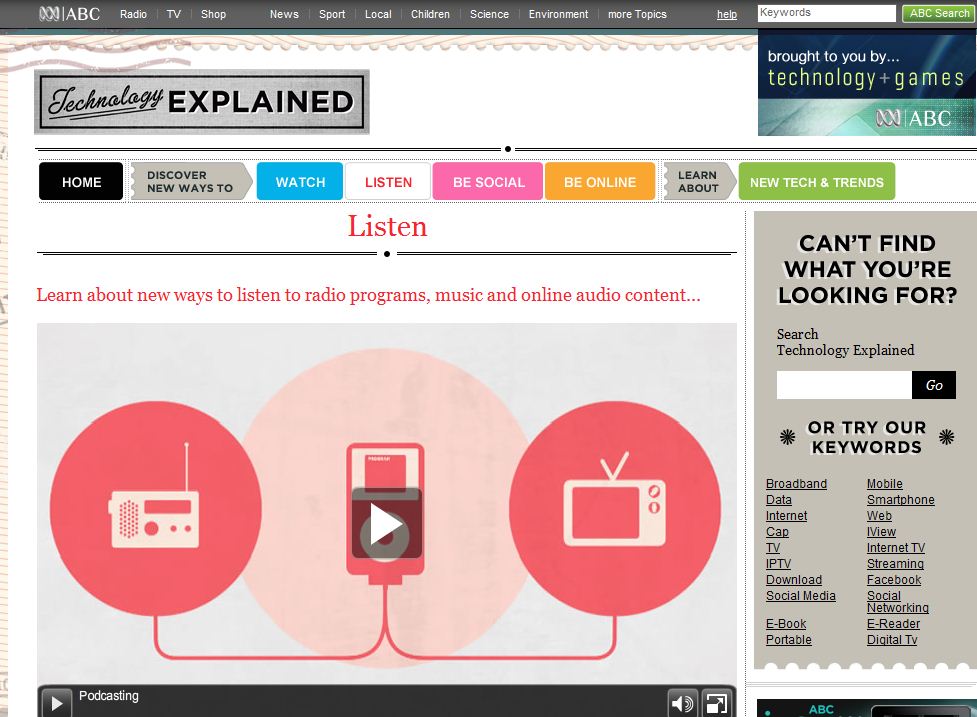Expand more Topics in top navigation
Image resolution: width=977 pixels, height=717 pixels.
tap(637, 14)
